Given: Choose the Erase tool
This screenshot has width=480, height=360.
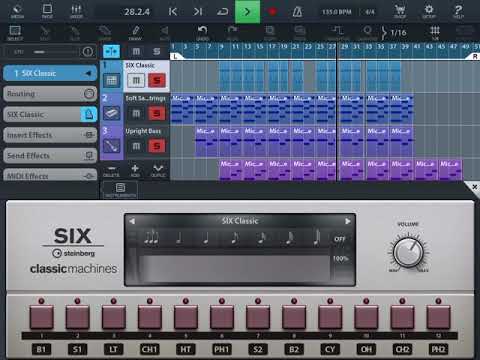Looking at the screenshot, I should [105, 33].
